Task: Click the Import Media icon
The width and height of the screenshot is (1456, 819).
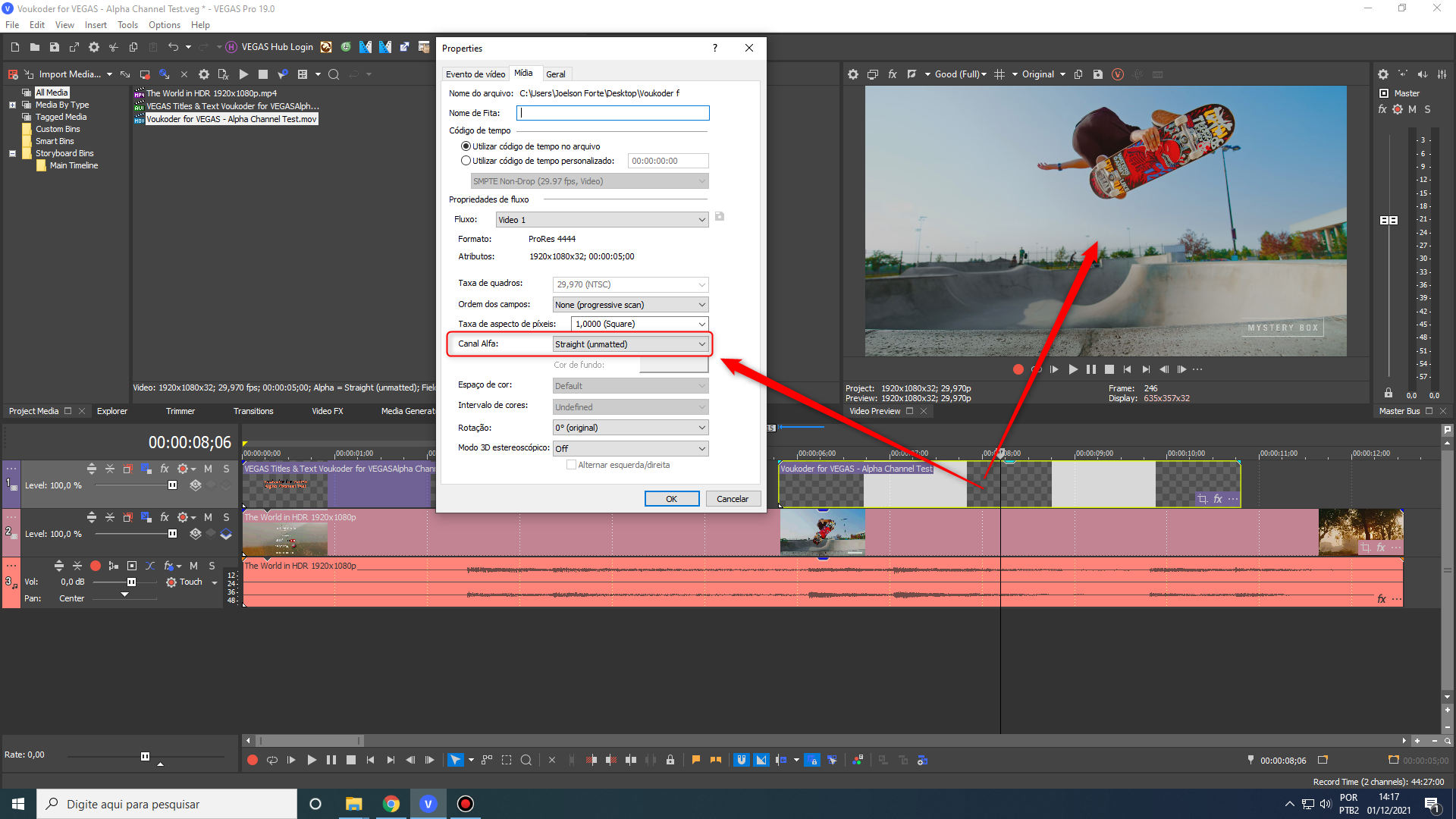Action: [x=29, y=74]
